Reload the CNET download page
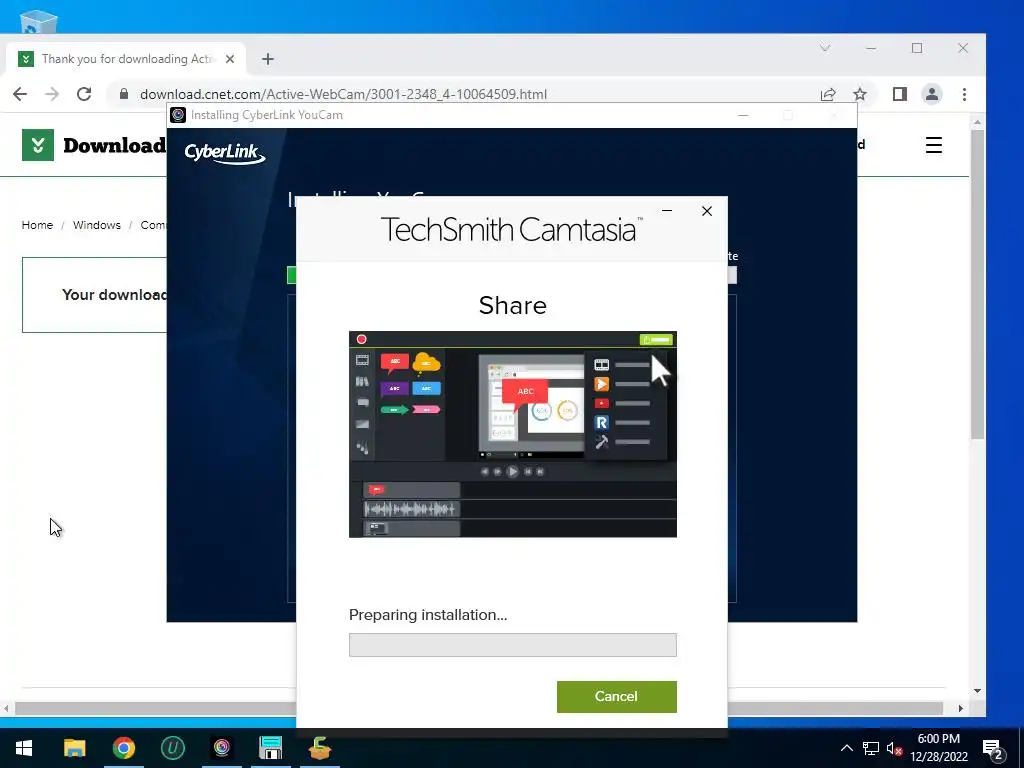This screenshot has height=768, width=1024. click(84, 94)
